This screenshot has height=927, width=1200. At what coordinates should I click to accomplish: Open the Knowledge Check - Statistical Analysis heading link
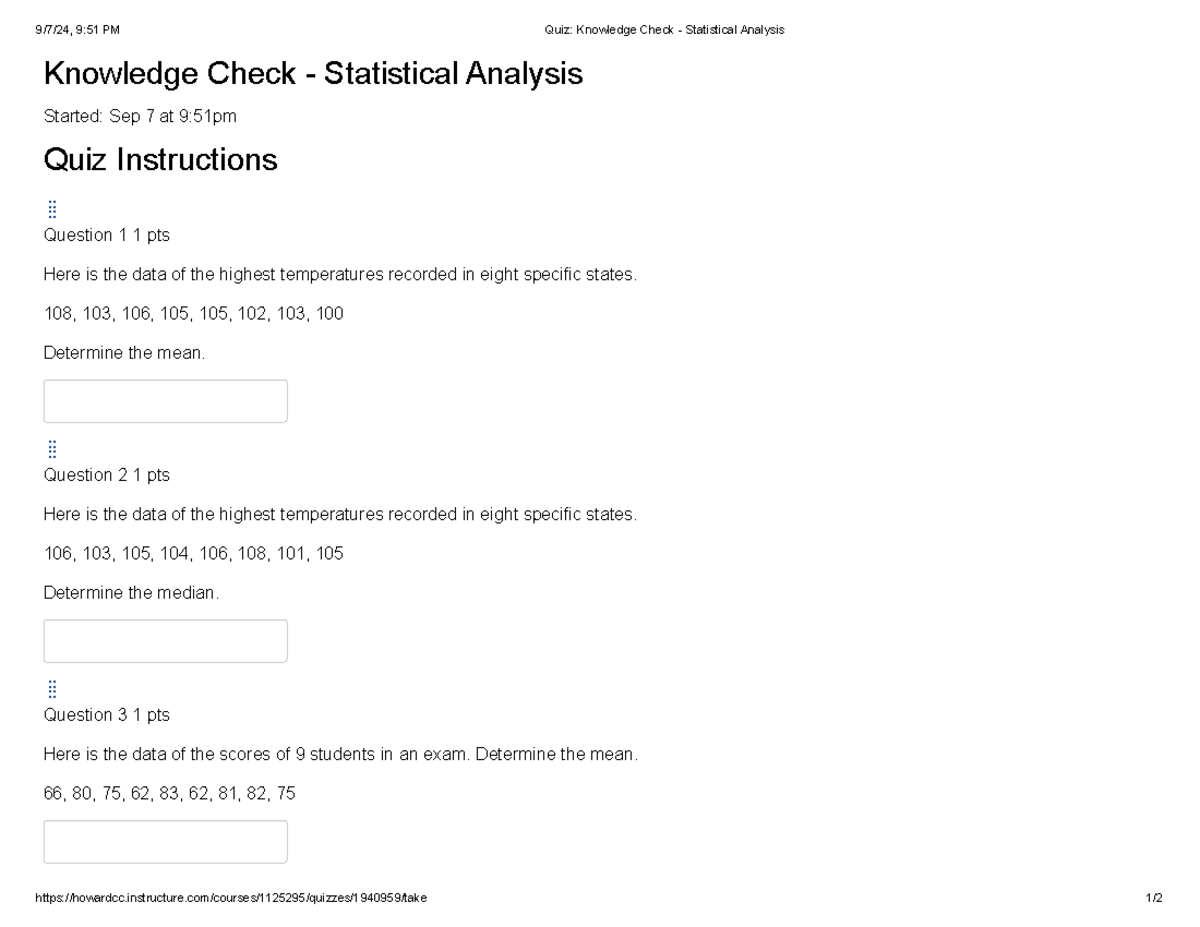click(312, 73)
